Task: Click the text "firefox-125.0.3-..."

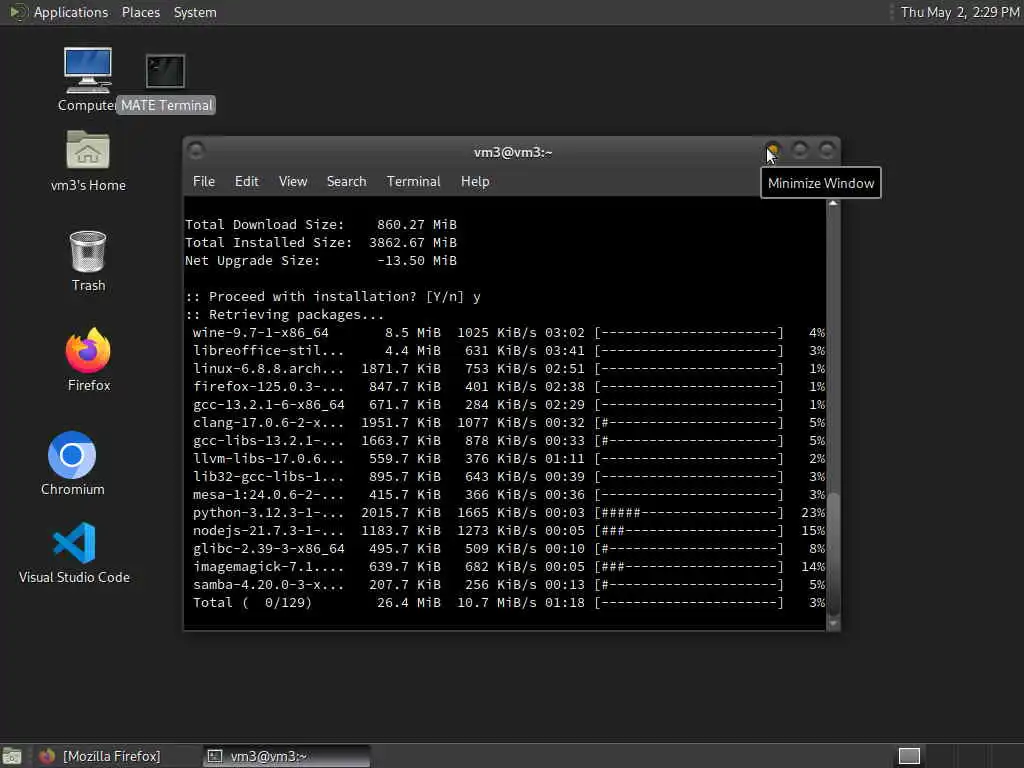Action: [268, 387]
